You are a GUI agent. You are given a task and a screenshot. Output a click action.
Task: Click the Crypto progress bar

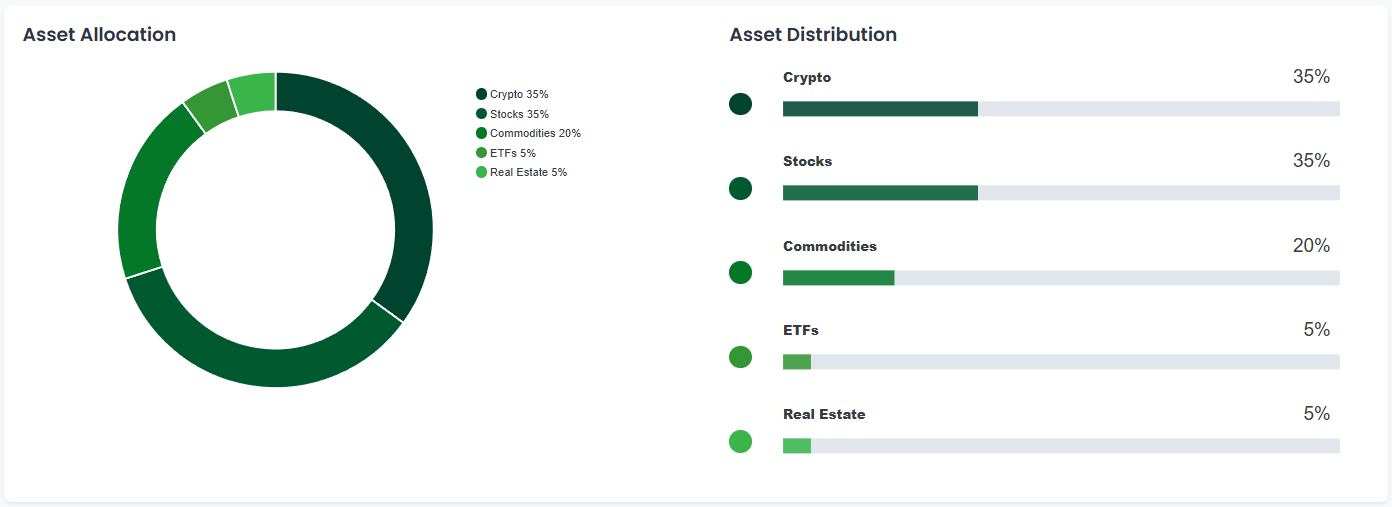coord(1060,109)
